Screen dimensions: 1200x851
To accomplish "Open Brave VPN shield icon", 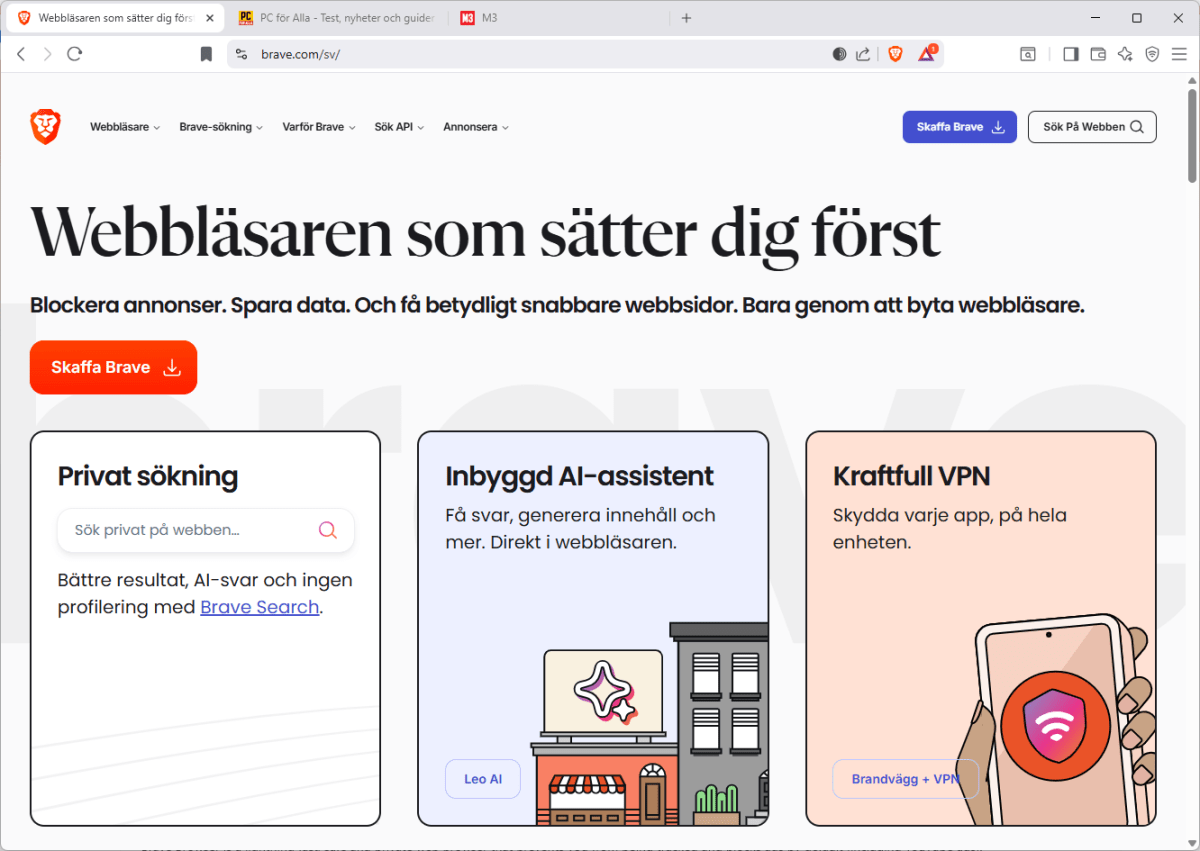I will pyautogui.click(x=1152, y=54).
